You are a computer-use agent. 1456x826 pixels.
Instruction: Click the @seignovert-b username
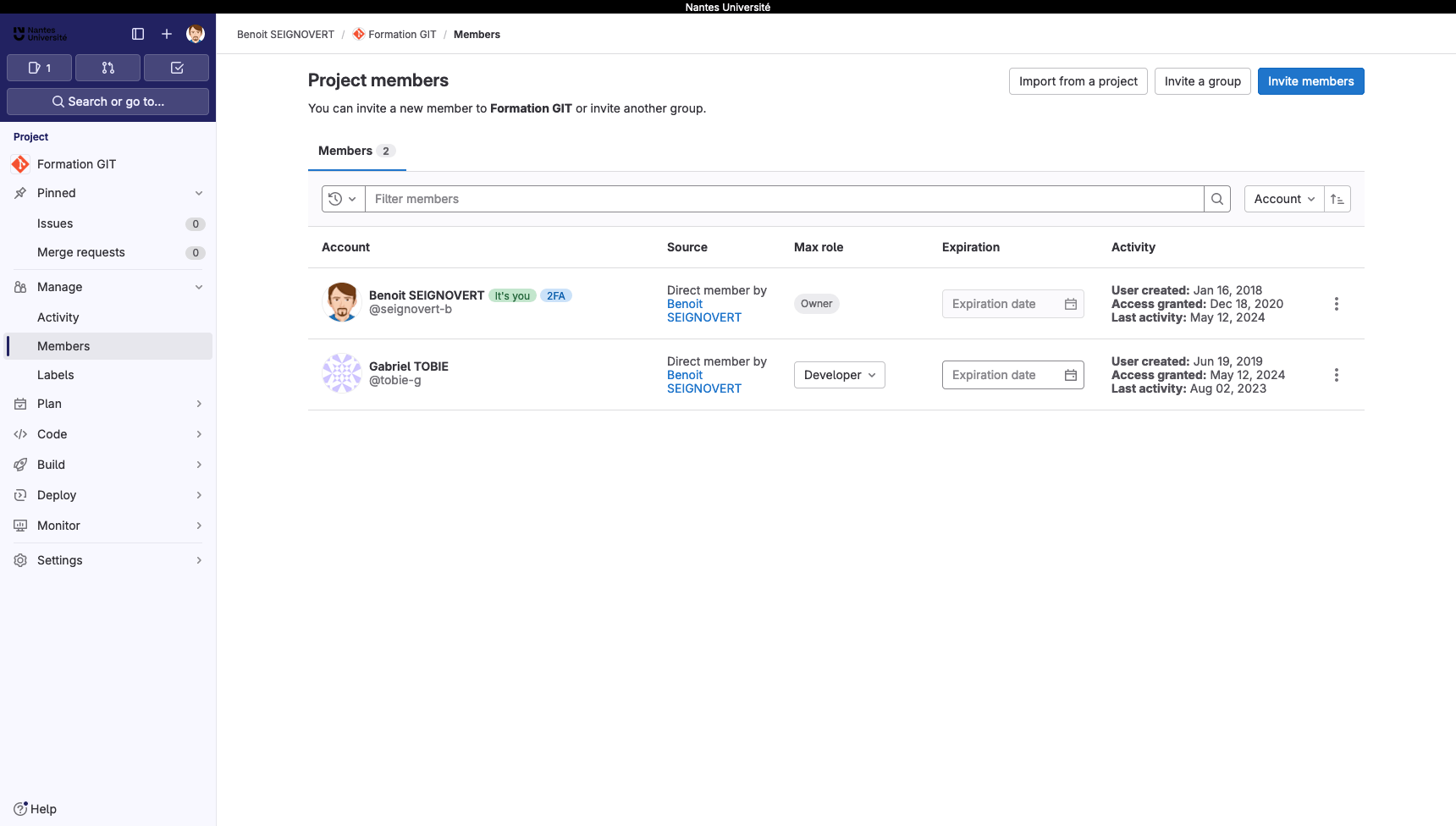411,309
